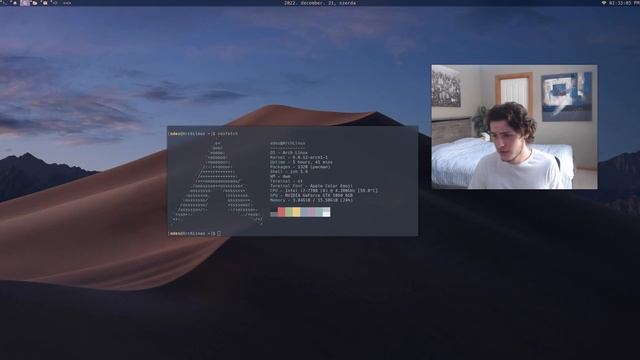Click the yellow color block in neofetch
Viewport: 640px width, 360px height.
coord(296,212)
